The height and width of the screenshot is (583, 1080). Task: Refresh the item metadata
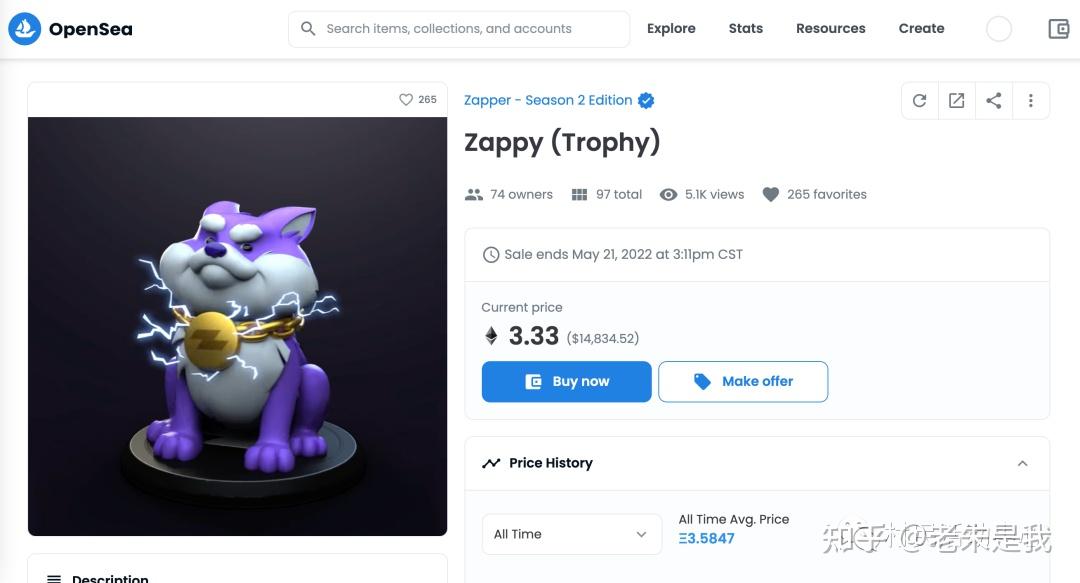point(918,100)
